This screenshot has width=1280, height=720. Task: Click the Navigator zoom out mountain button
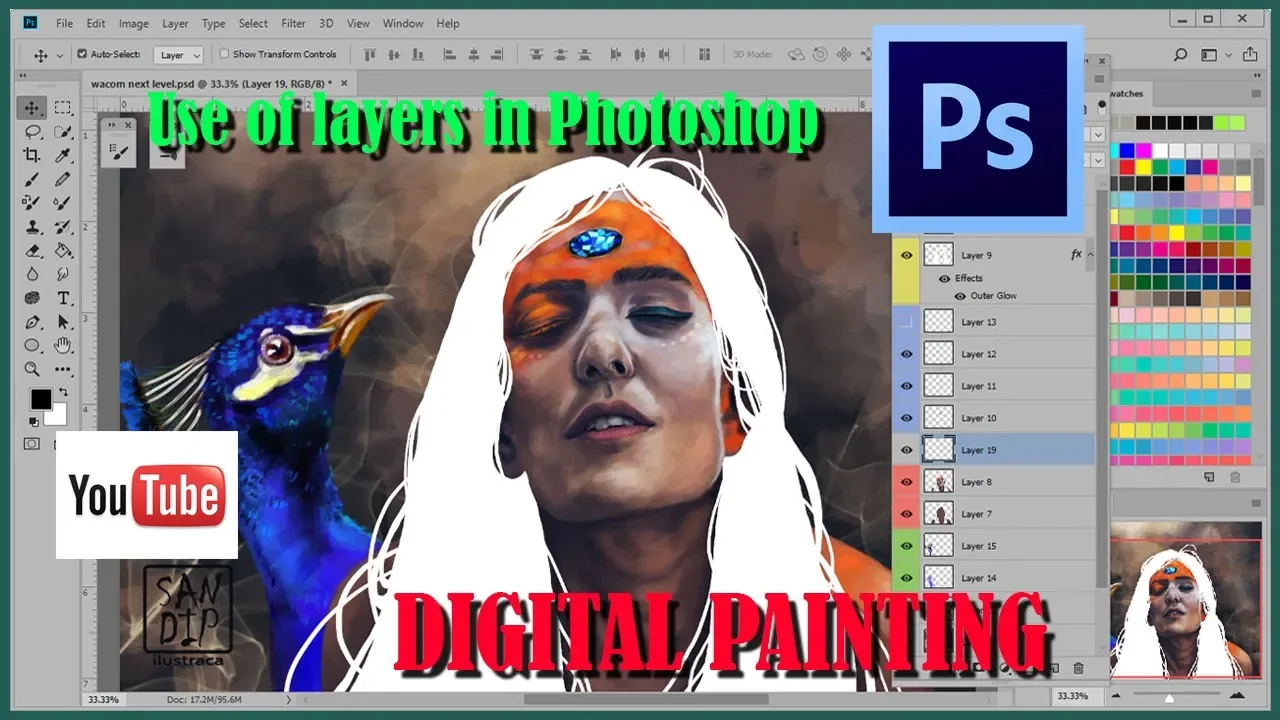pos(1118,695)
